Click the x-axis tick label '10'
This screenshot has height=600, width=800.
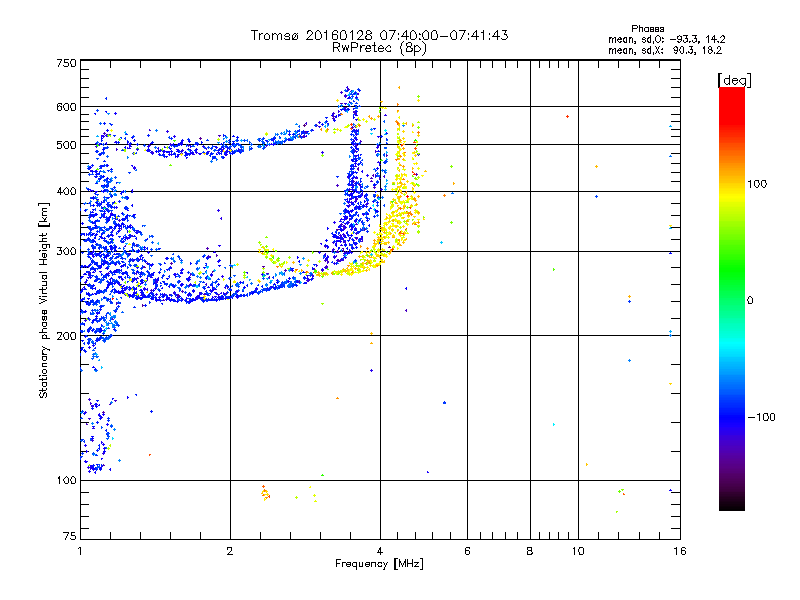tap(578, 551)
